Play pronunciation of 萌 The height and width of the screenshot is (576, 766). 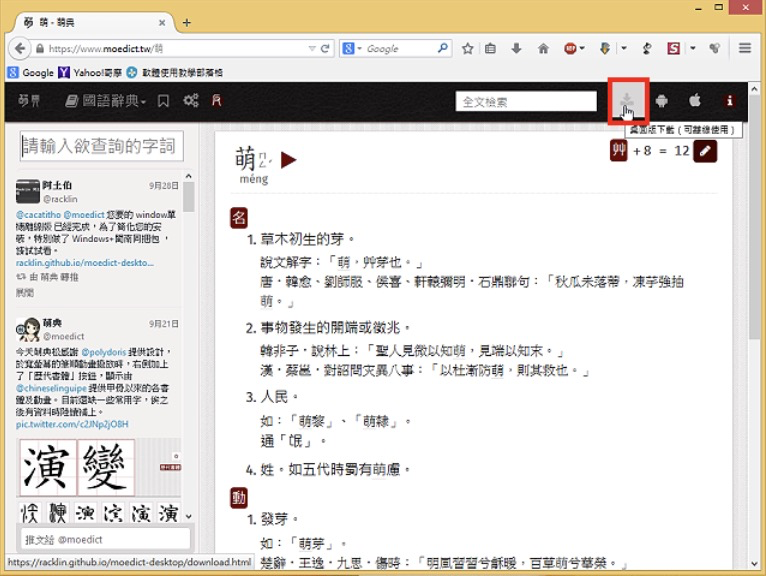pyautogui.click(x=288, y=160)
